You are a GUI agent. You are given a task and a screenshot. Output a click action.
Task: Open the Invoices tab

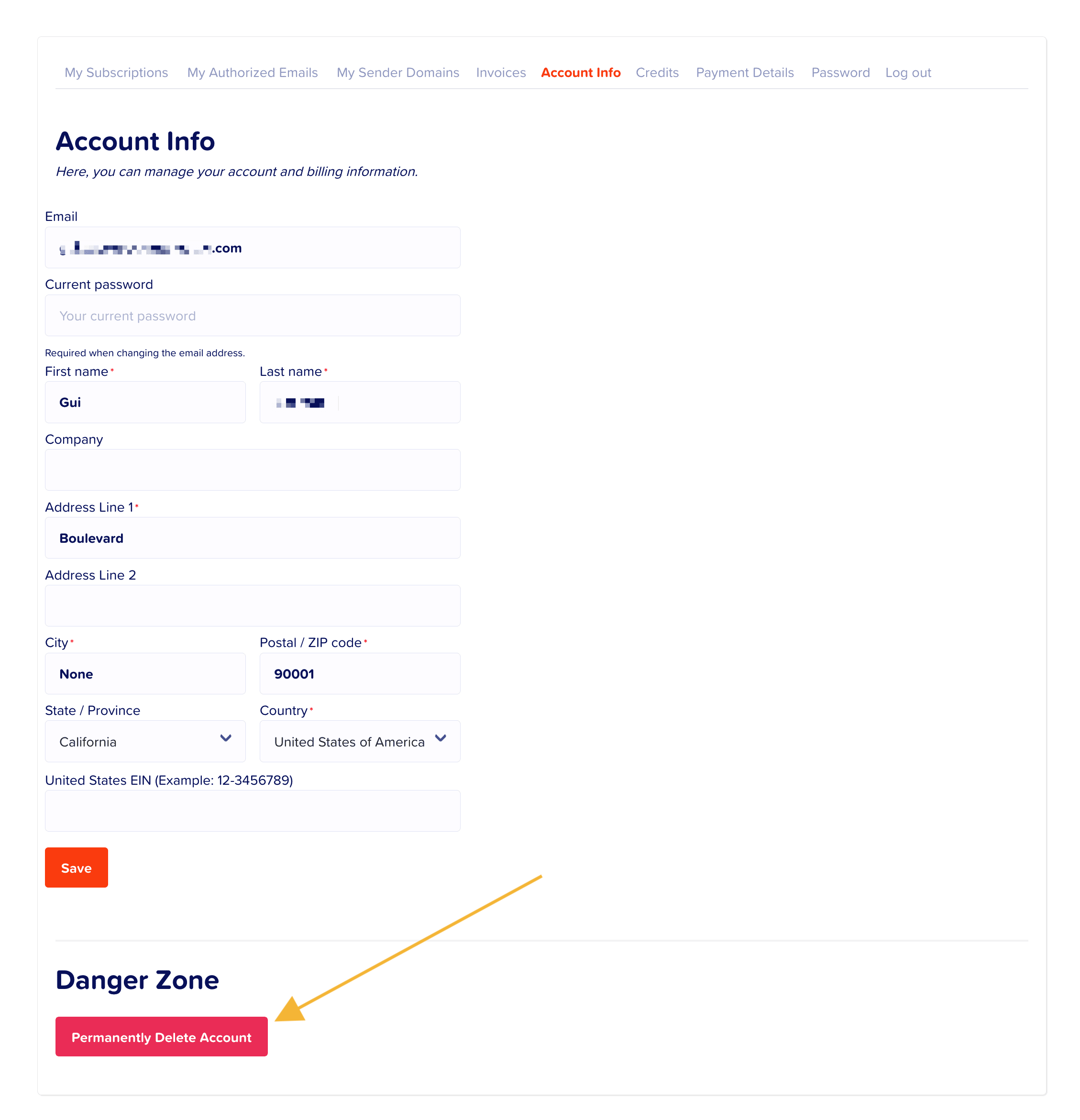point(501,73)
